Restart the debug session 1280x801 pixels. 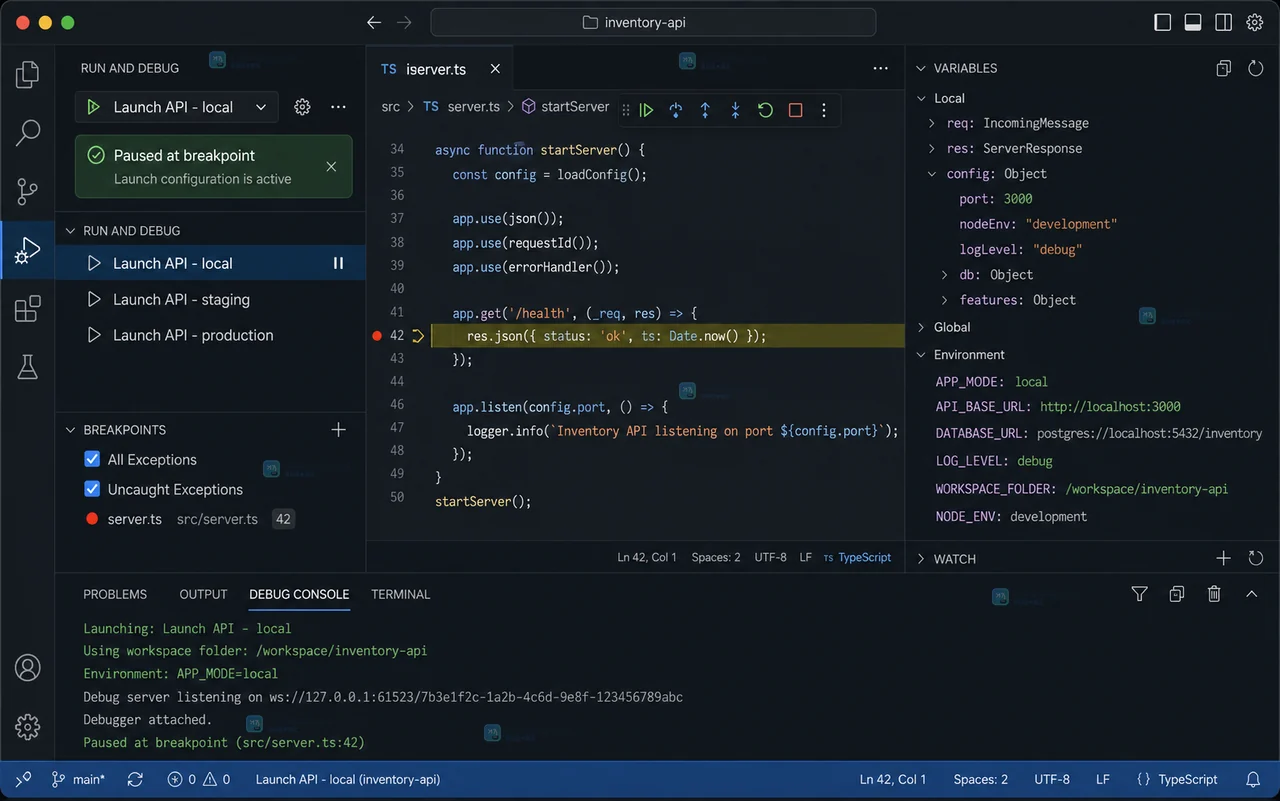click(765, 110)
